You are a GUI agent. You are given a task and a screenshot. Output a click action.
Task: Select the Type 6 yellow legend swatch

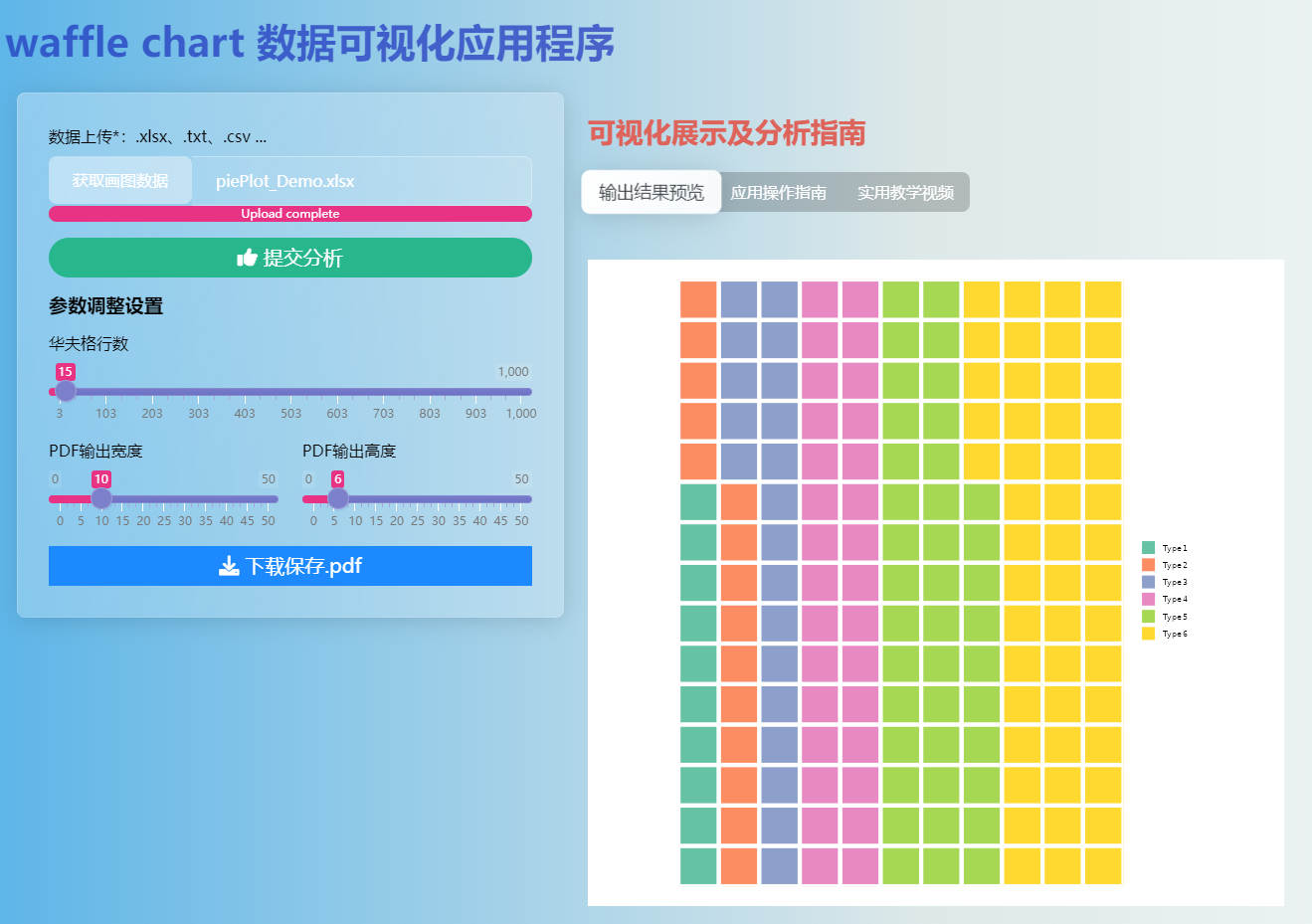(x=1147, y=634)
